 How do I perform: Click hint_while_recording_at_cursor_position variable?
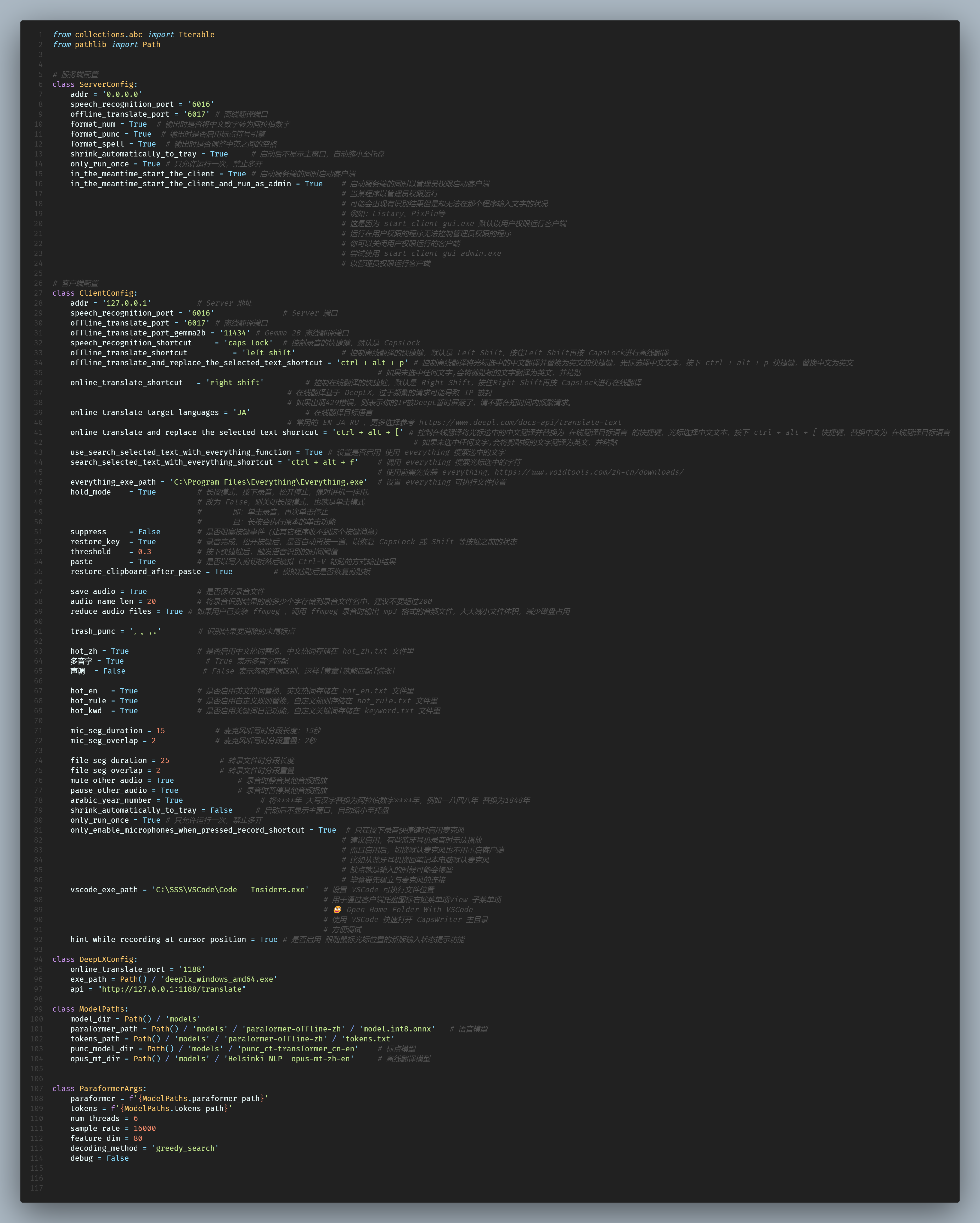pyautogui.click(x=158, y=939)
